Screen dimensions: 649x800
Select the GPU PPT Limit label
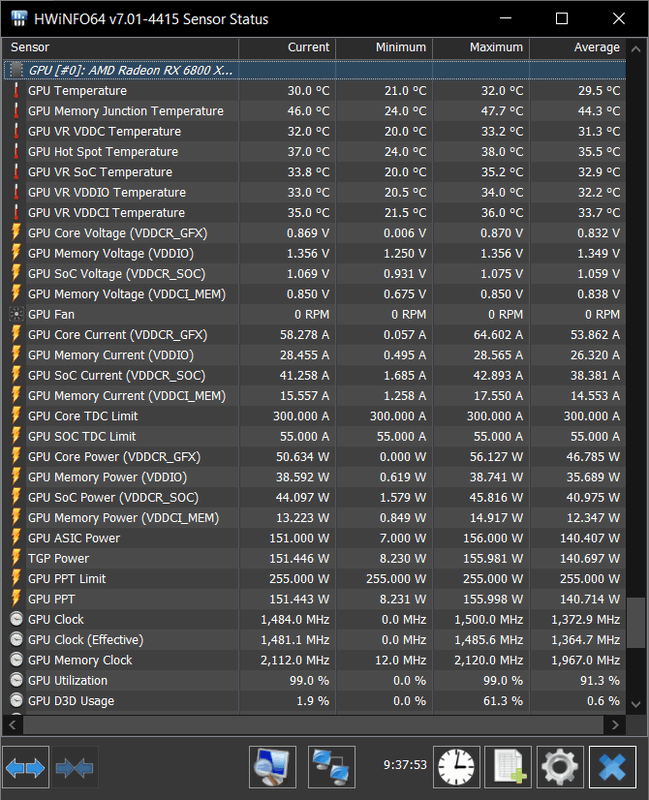(x=67, y=579)
